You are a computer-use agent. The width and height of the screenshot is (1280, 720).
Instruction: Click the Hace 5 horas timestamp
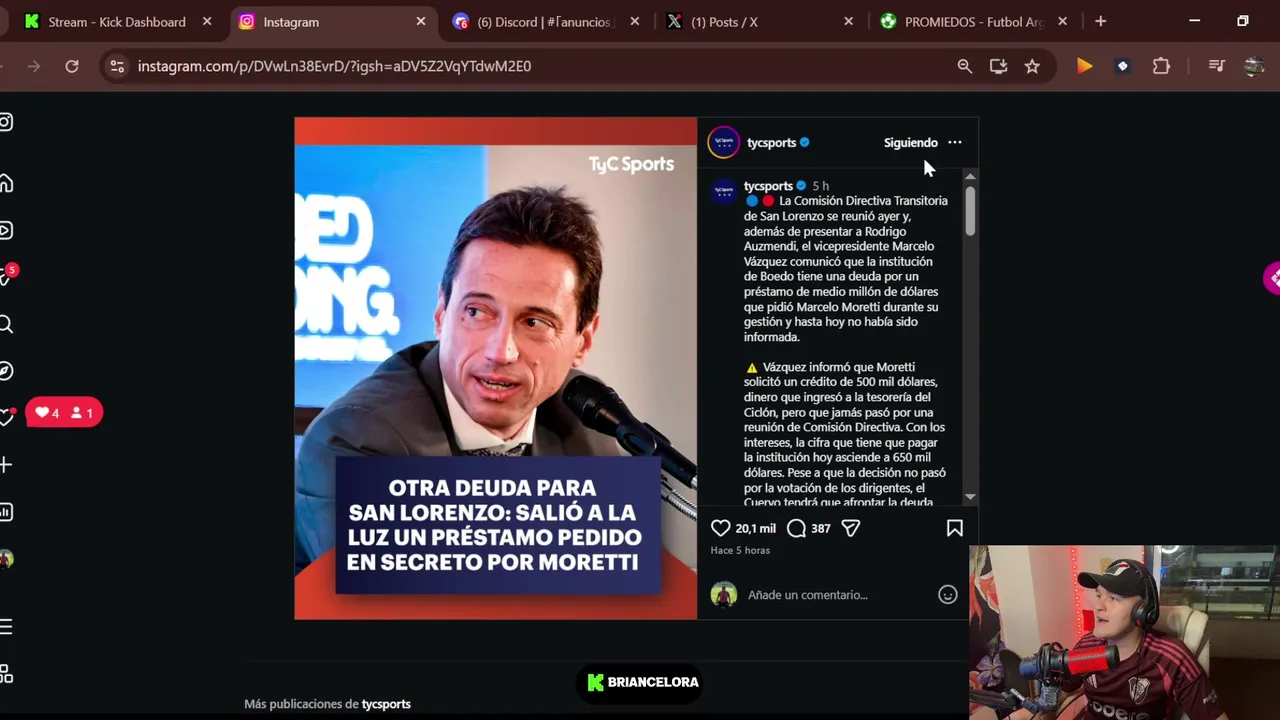pyautogui.click(x=740, y=550)
